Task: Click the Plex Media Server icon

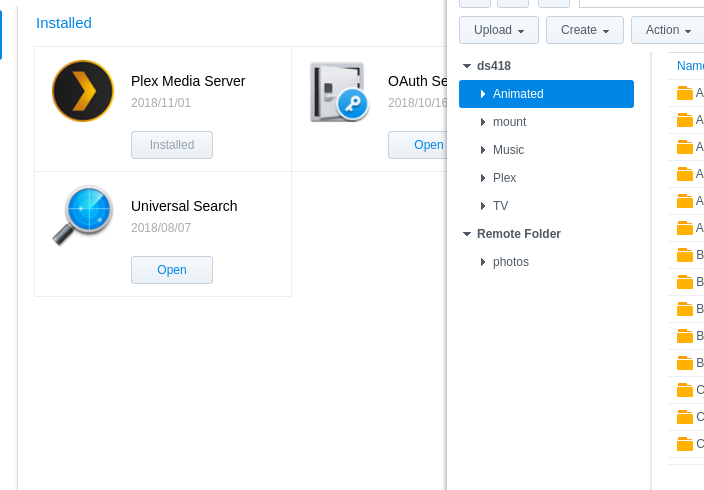Action: (x=83, y=91)
